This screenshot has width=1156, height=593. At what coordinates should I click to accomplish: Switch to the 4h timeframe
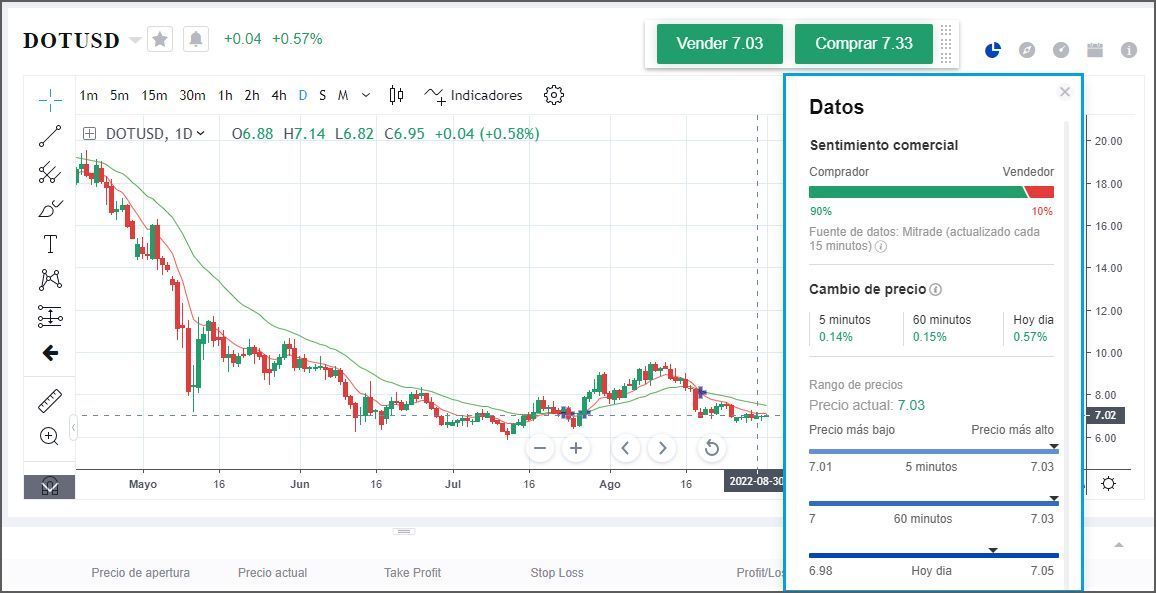coord(279,95)
